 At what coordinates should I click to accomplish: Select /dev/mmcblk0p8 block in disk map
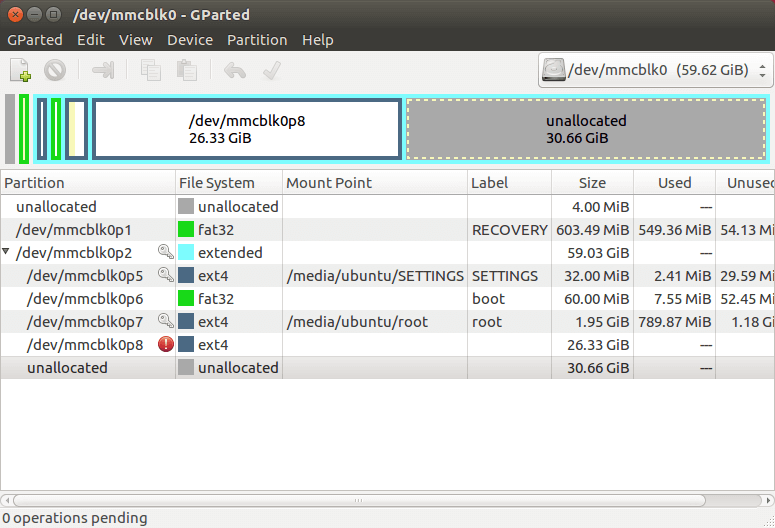point(247,129)
